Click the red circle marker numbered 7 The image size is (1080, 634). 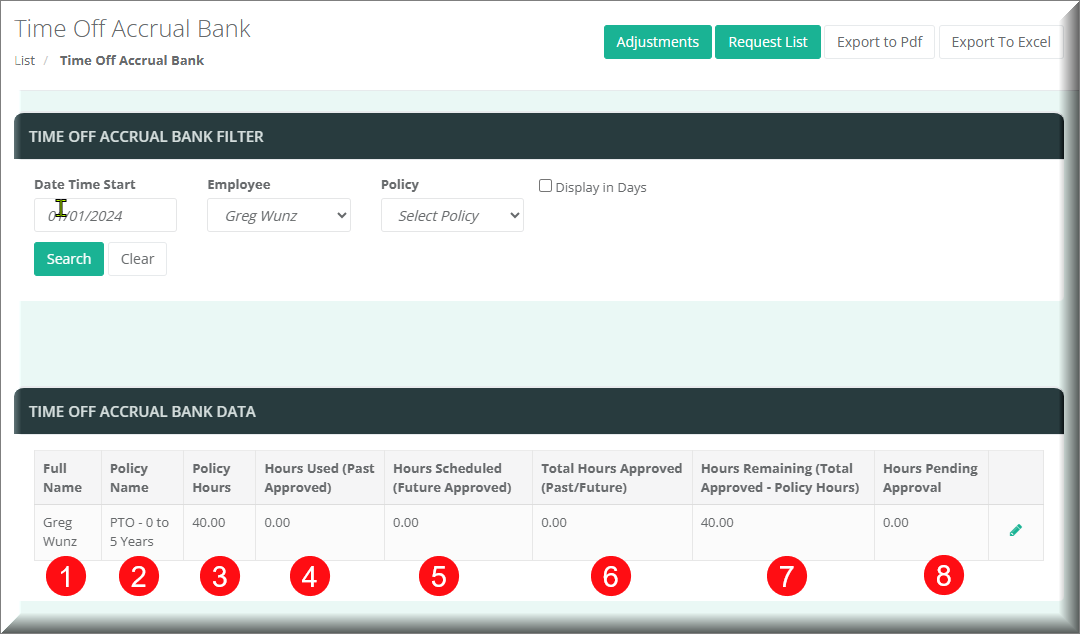pos(786,575)
